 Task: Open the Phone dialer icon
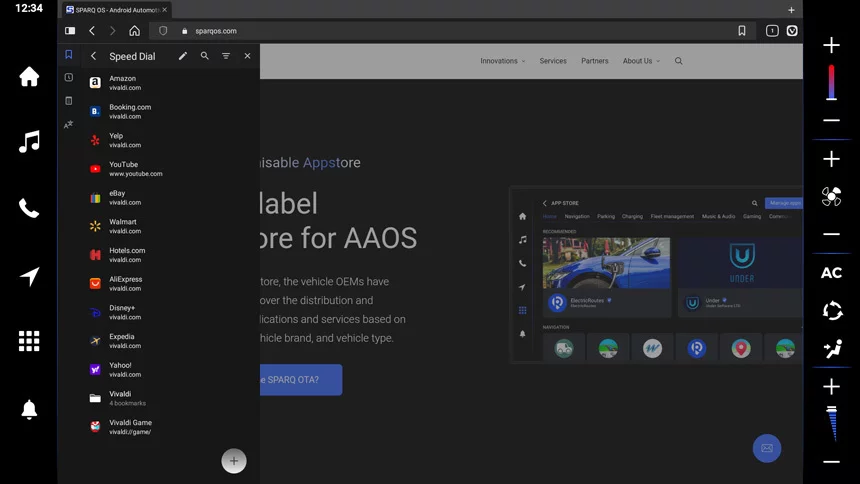(x=29, y=208)
